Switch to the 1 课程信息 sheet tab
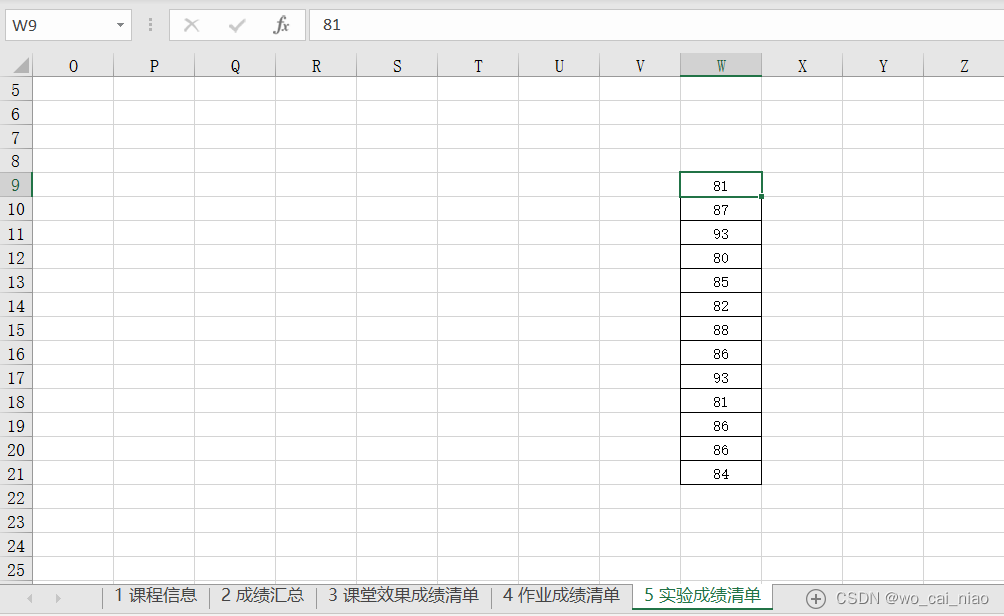The image size is (1004, 616). click(156, 596)
